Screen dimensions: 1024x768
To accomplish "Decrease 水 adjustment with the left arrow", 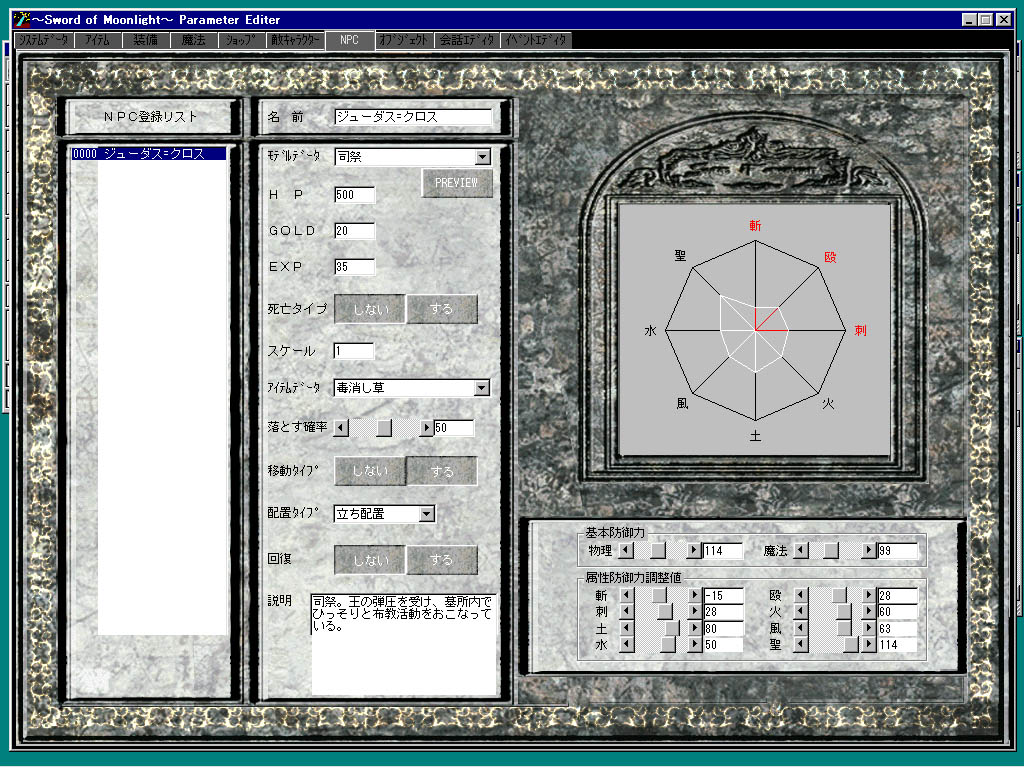I will (x=626, y=645).
